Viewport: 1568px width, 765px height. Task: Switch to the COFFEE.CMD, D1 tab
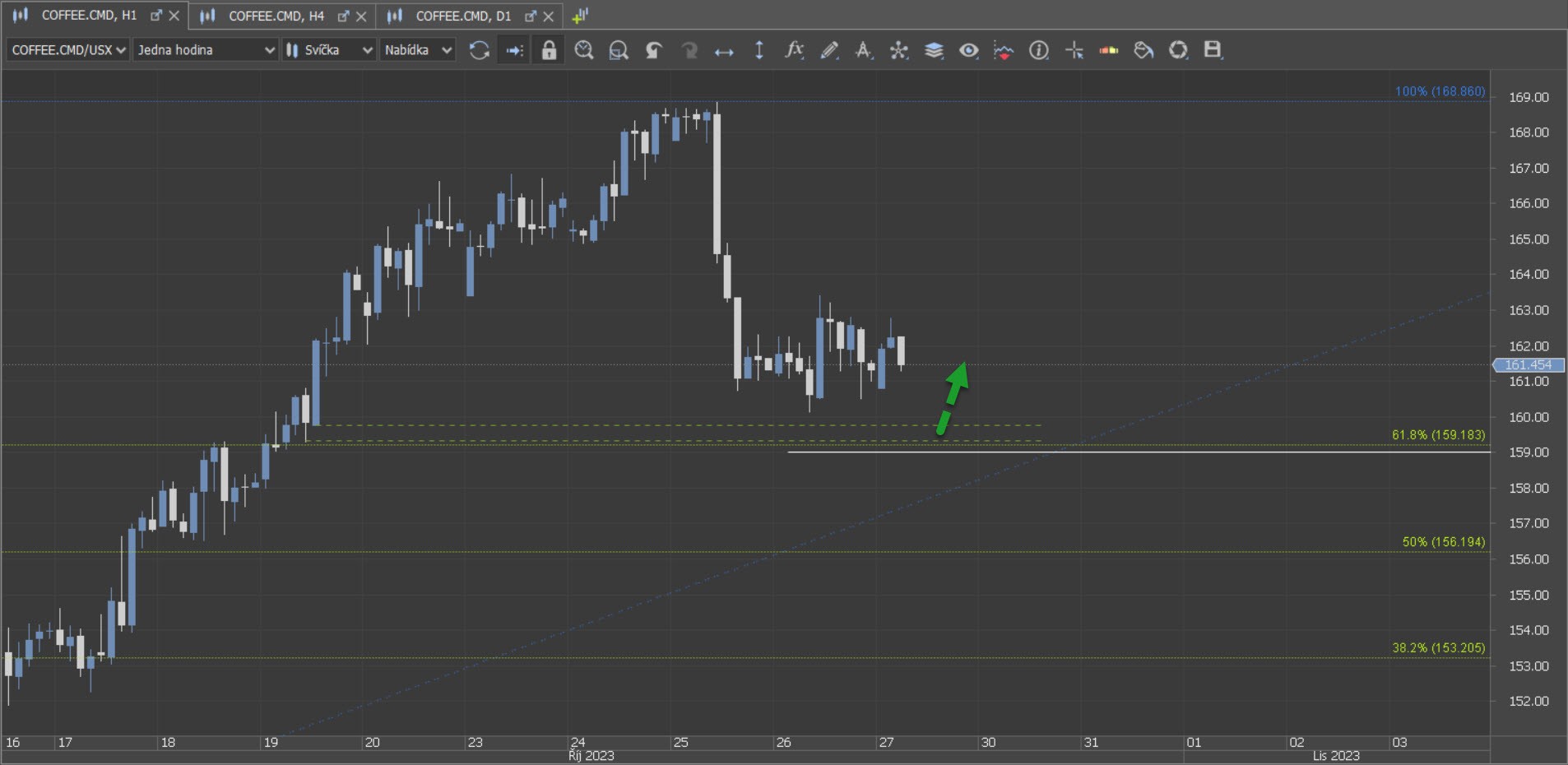[463, 16]
